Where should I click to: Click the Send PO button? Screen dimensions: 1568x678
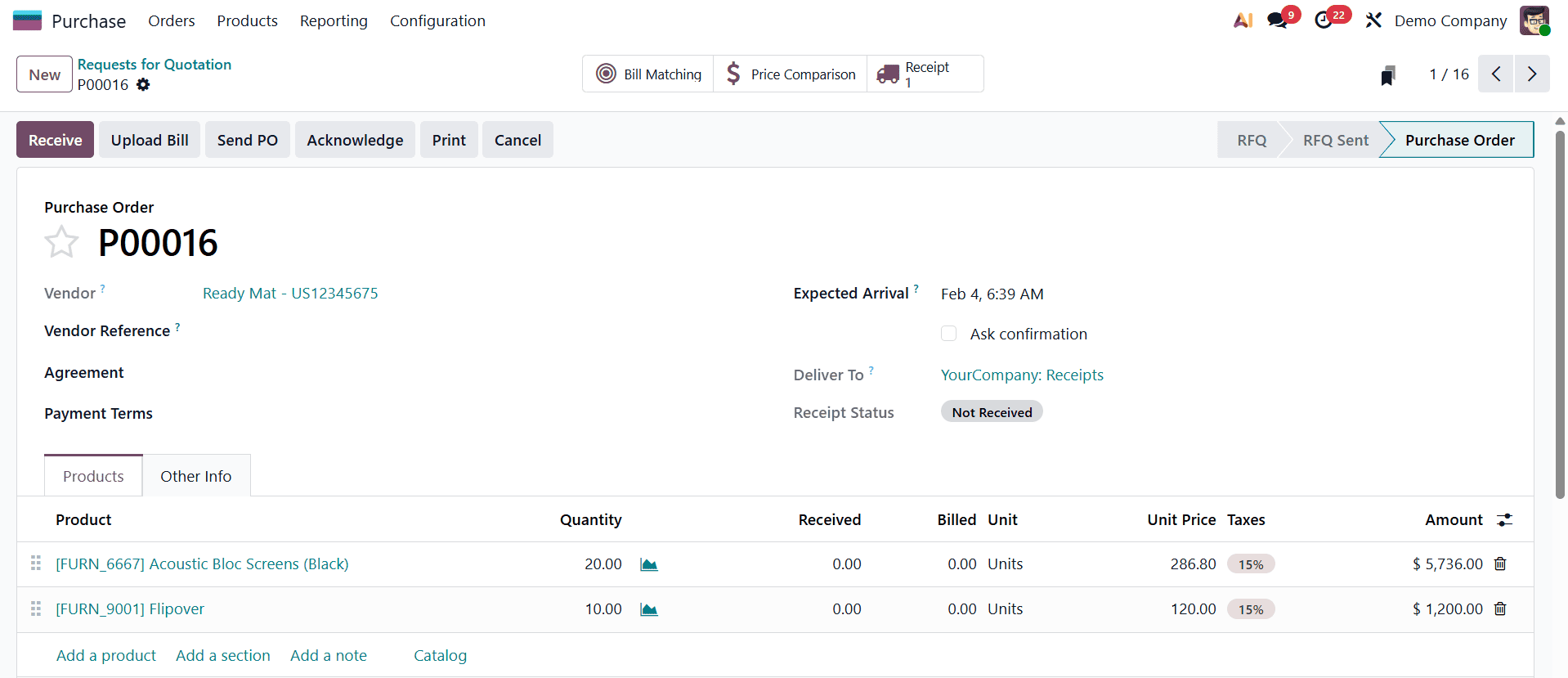coord(248,140)
